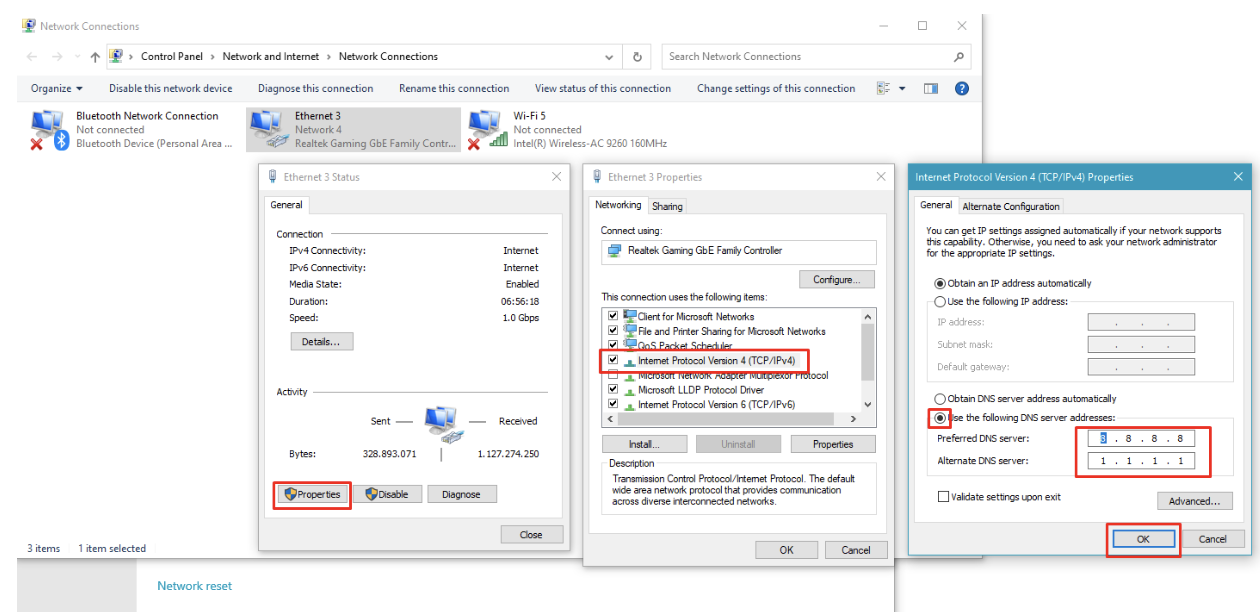Open the change view dropdown arrow
The height and width of the screenshot is (616, 1260).
pos(902,88)
